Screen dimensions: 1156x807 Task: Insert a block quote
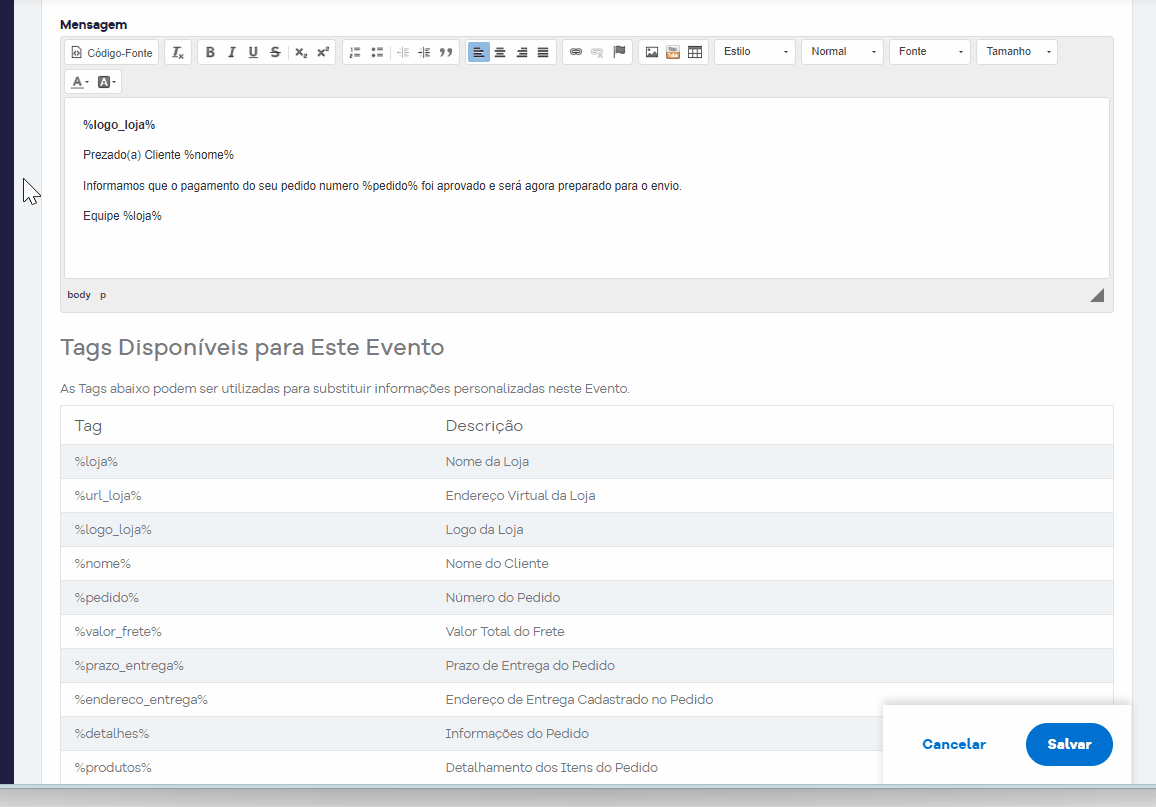click(446, 52)
